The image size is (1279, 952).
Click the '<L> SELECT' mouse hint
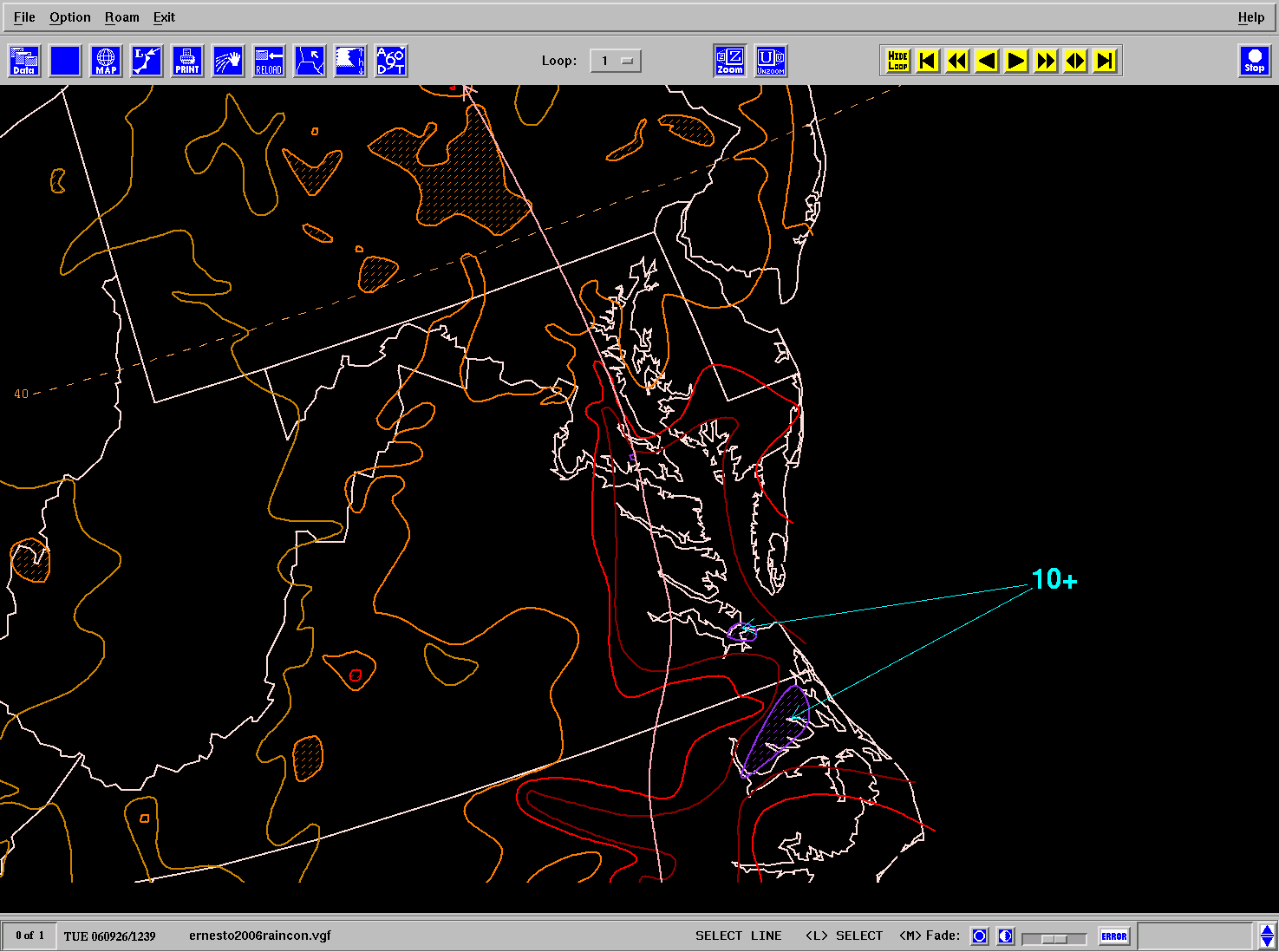tap(844, 936)
